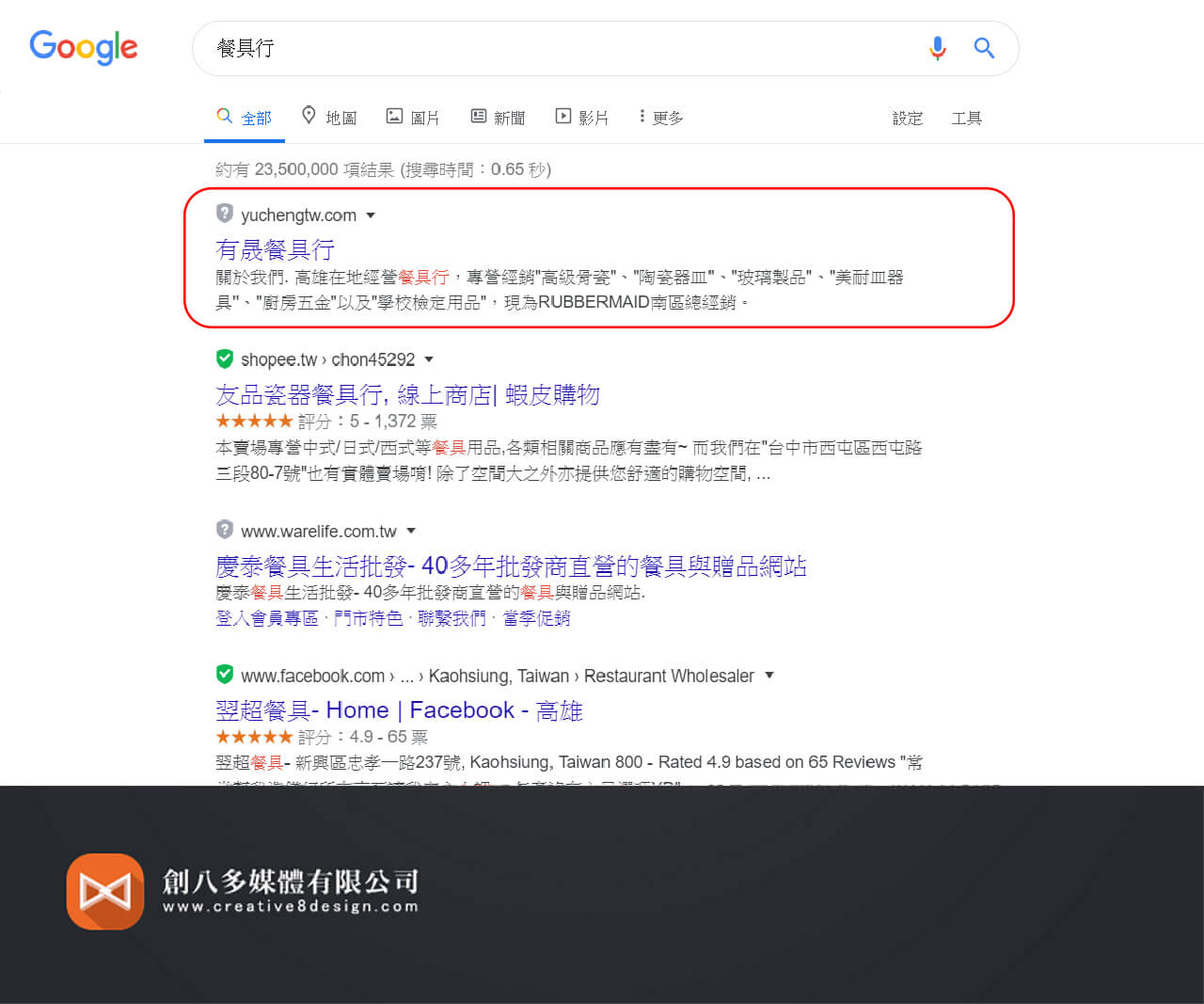Image resolution: width=1204 pixels, height=1004 pixels.
Task: Open 工具 search tools
Action: tap(966, 118)
